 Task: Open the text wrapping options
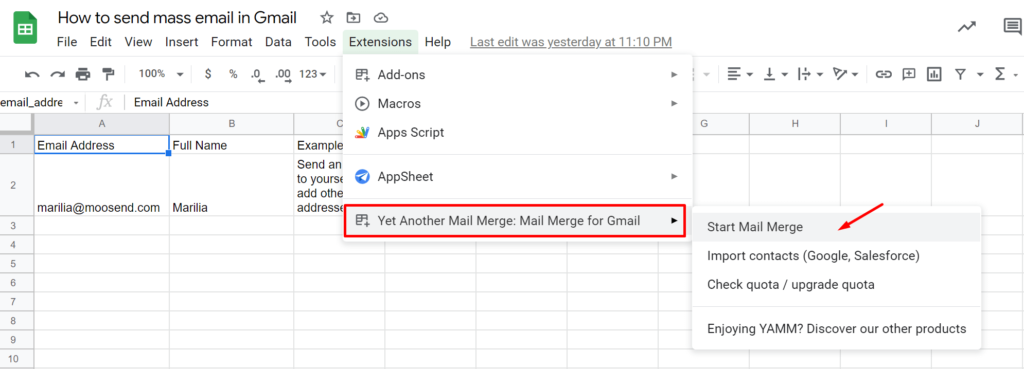click(810, 74)
